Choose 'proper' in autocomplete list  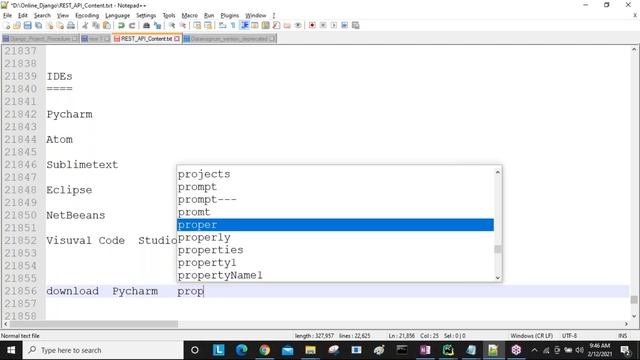coord(335,225)
